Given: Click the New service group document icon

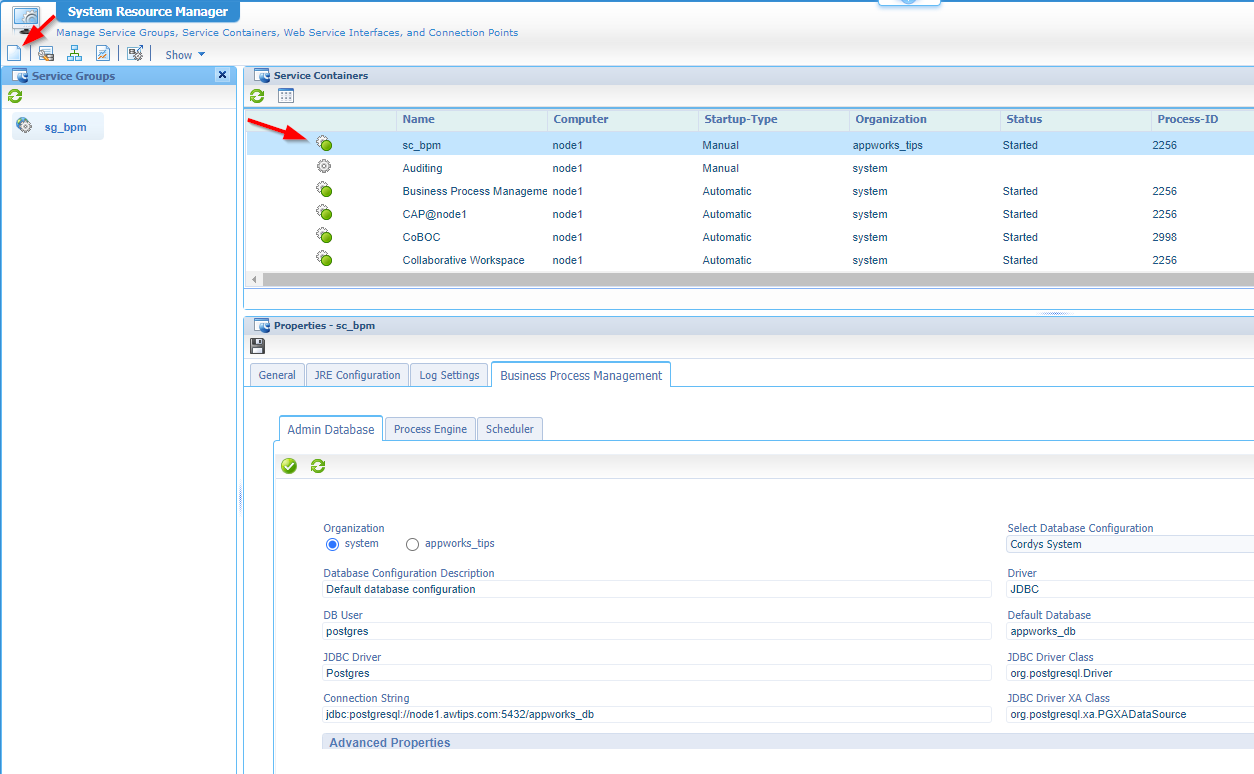Looking at the screenshot, I should [x=14, y=54].
